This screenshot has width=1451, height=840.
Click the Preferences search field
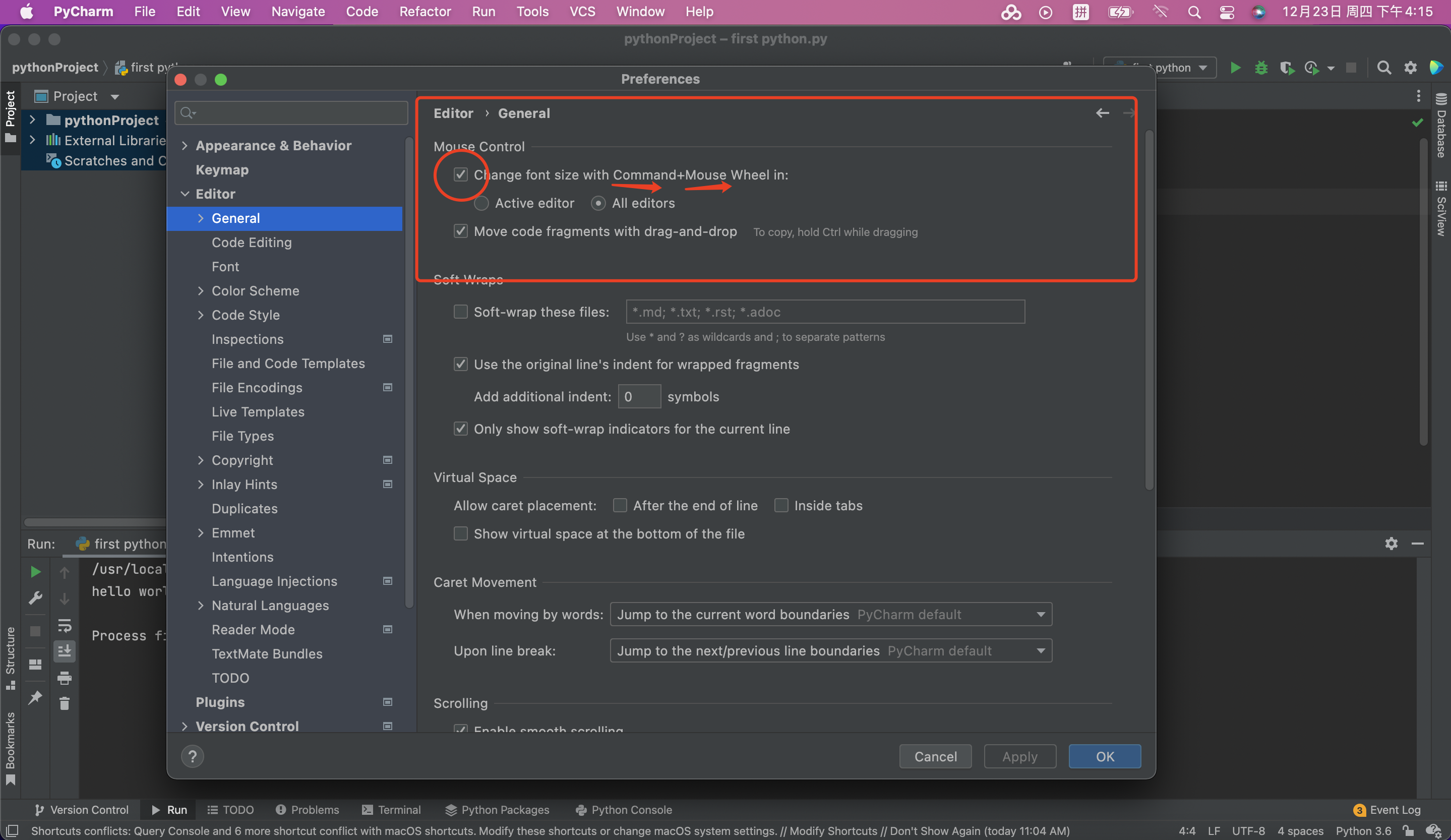[x=291, y=113]
